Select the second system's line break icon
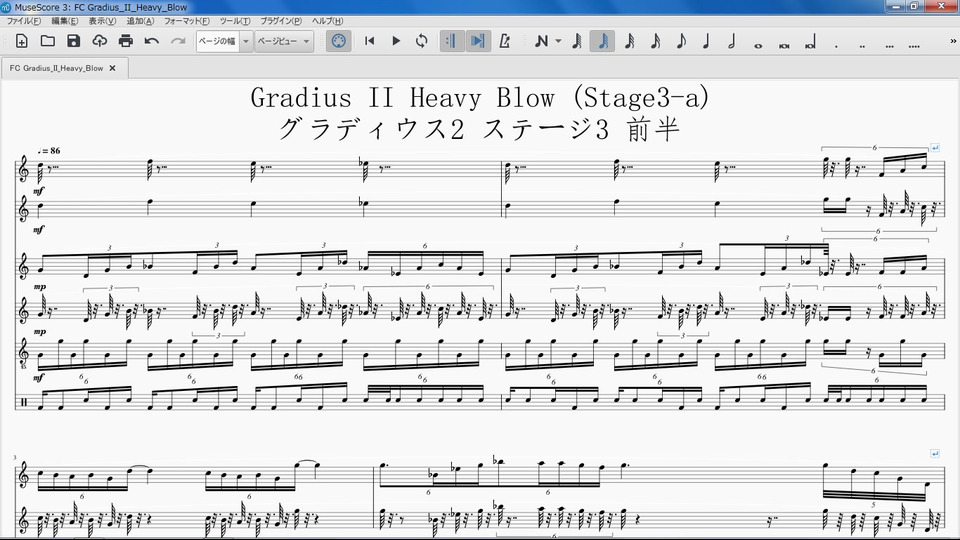The image size is (960, 540). coord(935,454)
